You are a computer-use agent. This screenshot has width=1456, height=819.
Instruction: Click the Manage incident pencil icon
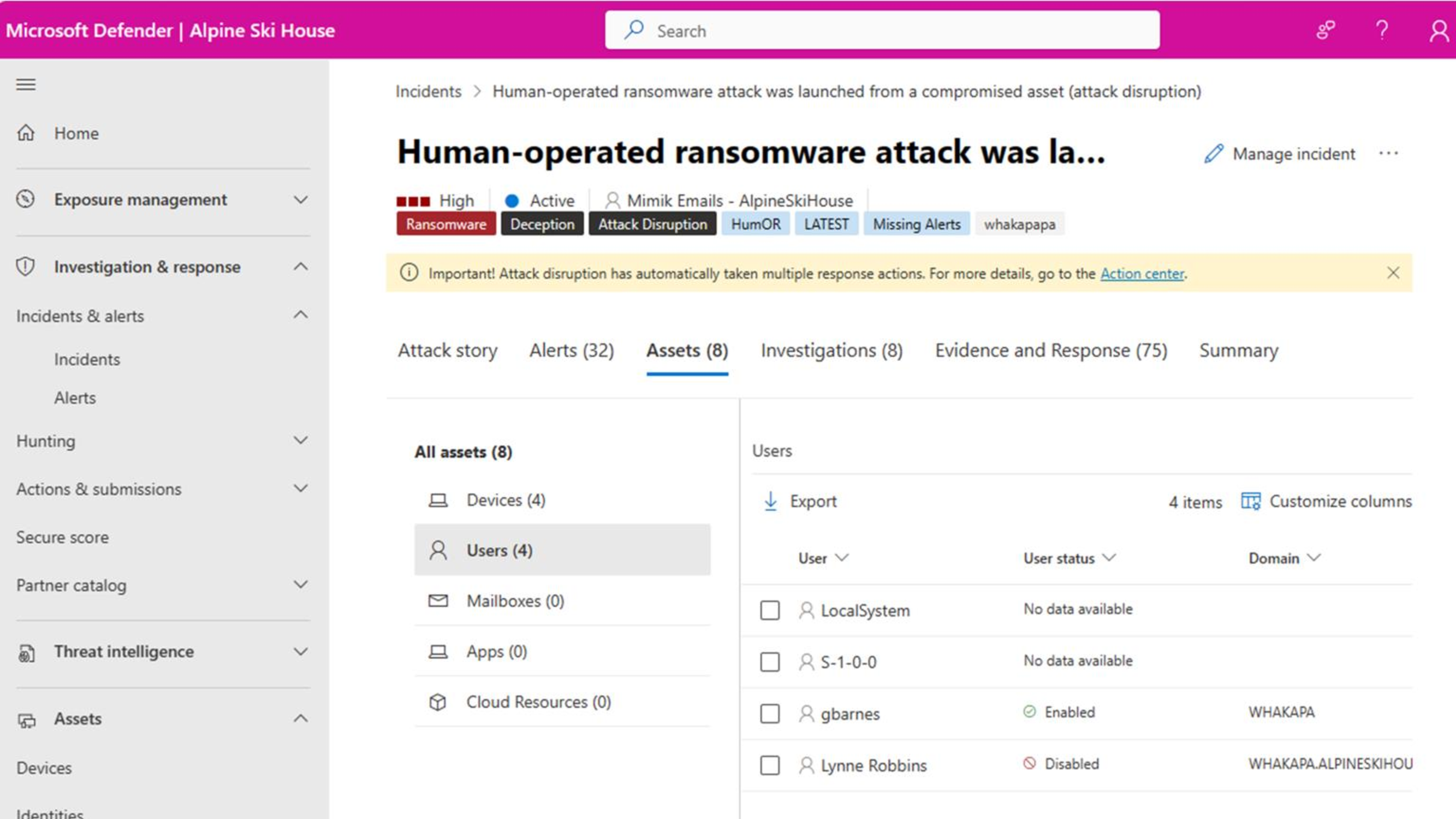(1213, 153)
